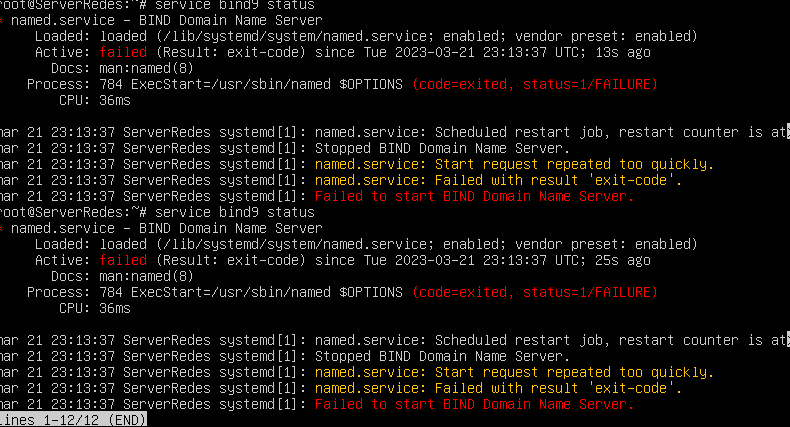This screenshot has width=790, height=427.
Task: Click the red 'failed' Active status in second output
Action: tap(123, 260)
